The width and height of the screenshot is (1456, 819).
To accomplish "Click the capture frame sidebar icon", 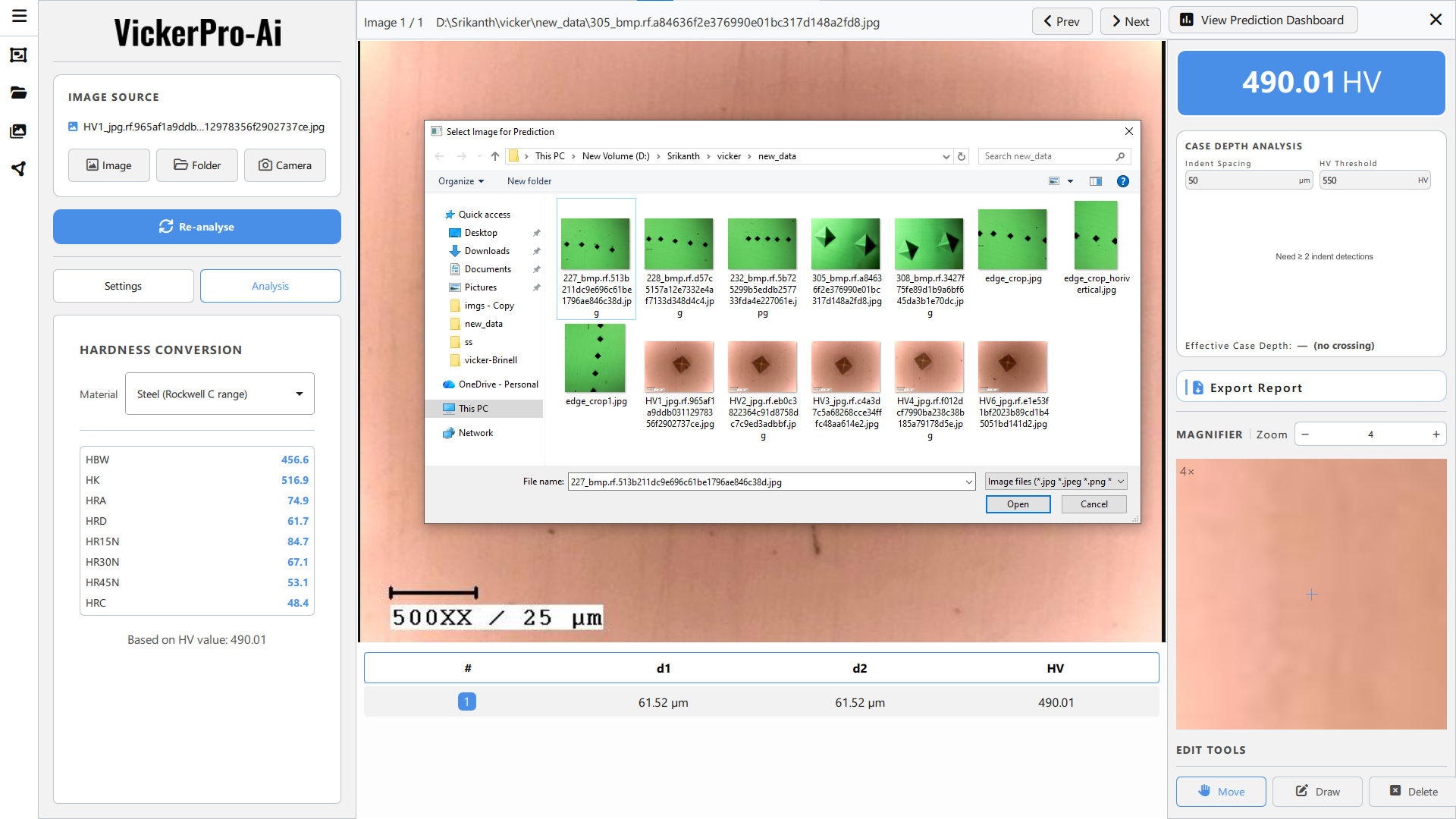I will point(19,55).
